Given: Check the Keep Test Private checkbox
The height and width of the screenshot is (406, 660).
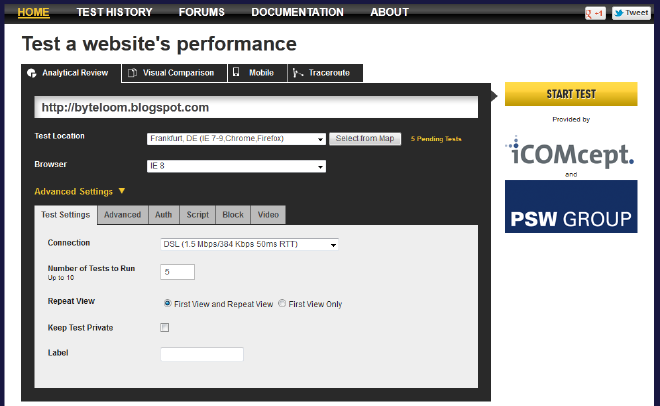Looking at the screenshot, I should coord(165,327).
